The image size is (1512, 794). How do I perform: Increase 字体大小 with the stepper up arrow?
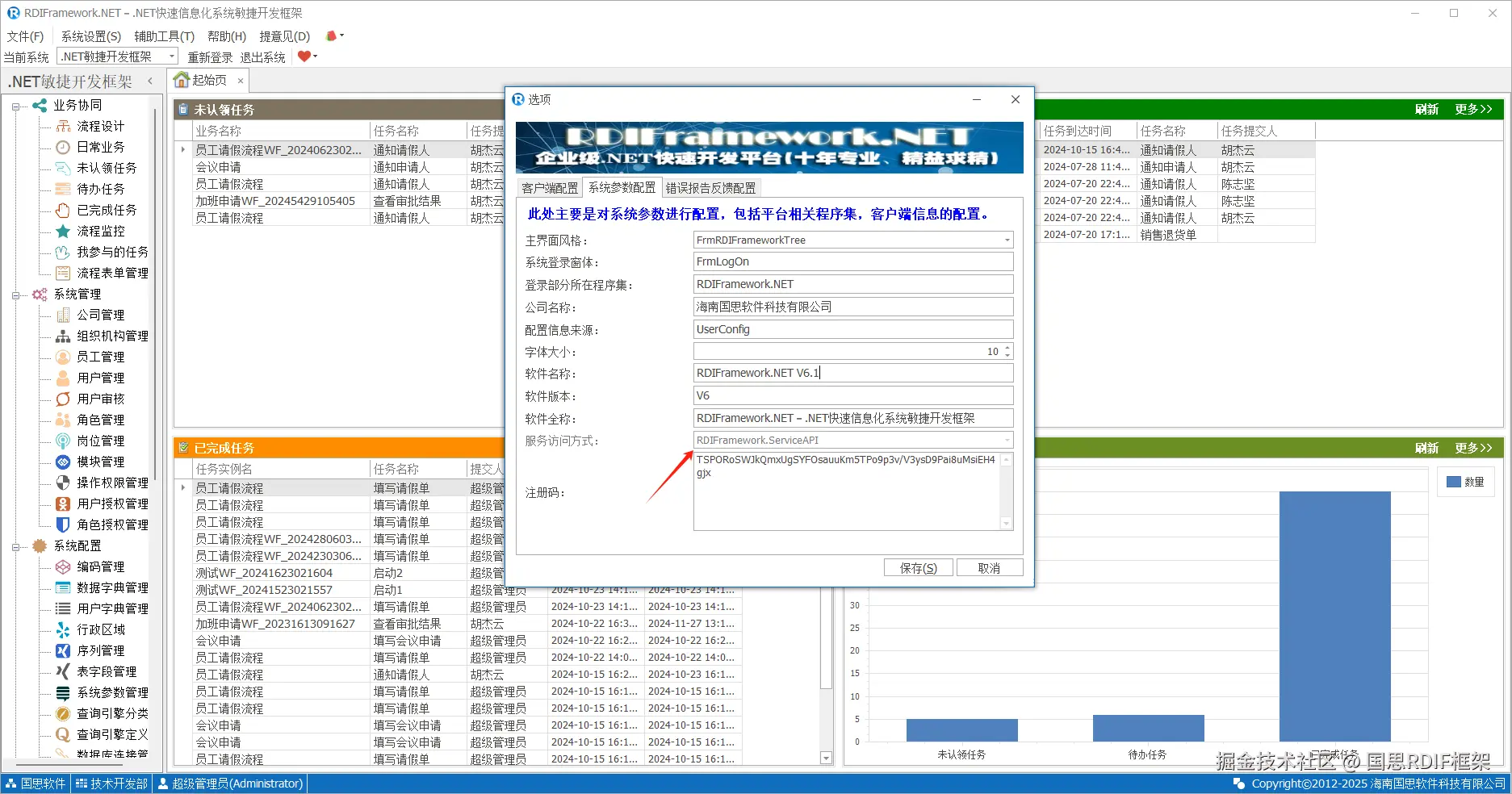click(x=1007, y=347)
